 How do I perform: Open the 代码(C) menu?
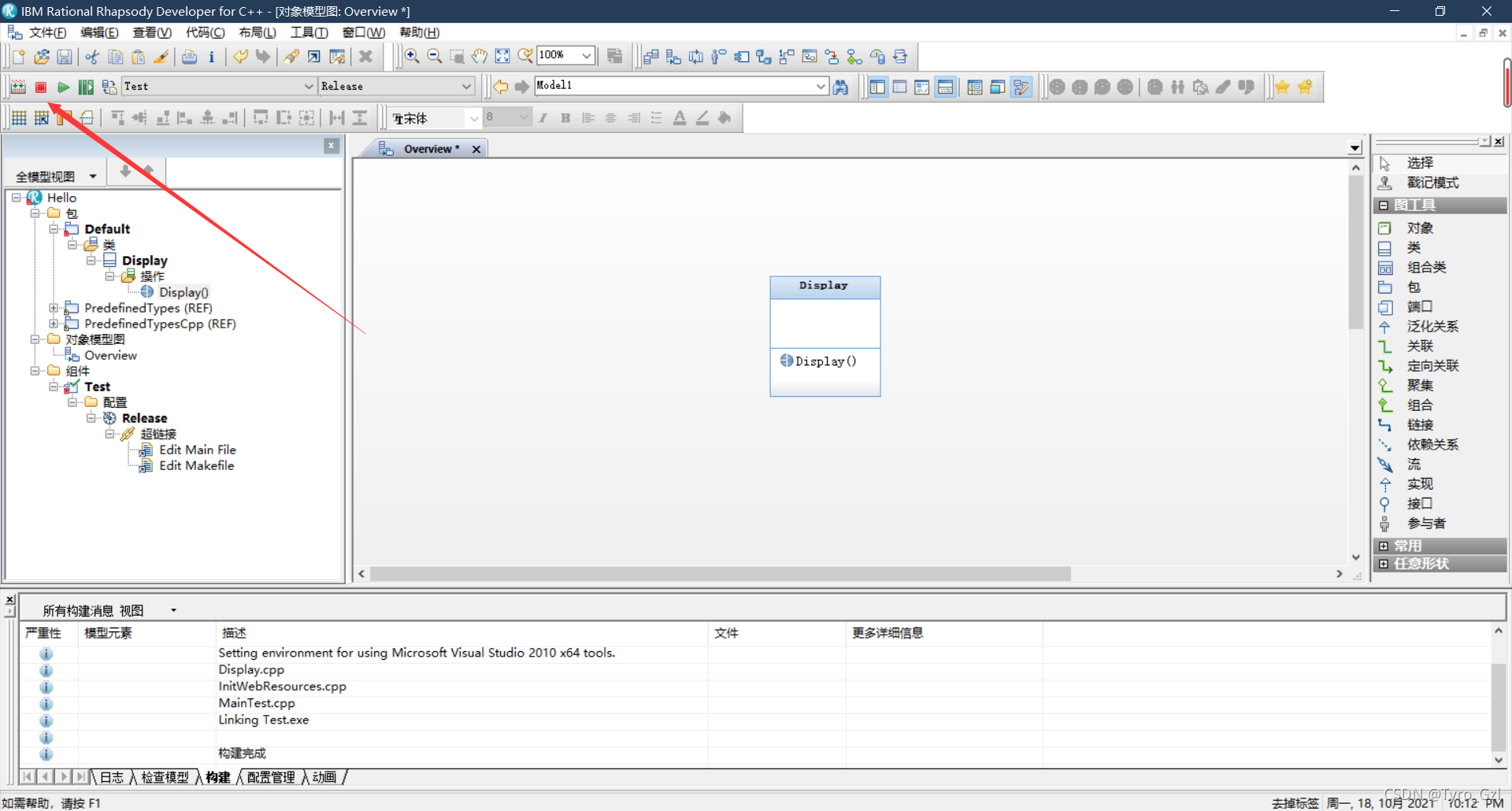205,32
